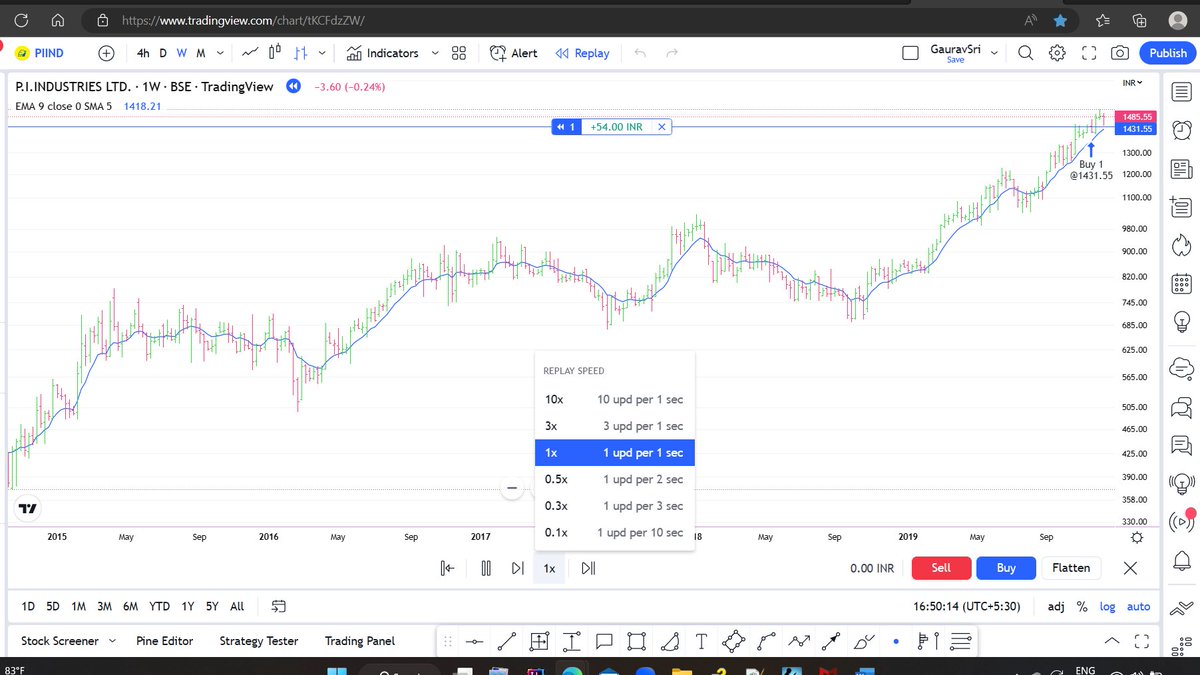Viewport: 1200px width, 675px height.
Task: Select 0.5x replay speed
Action: (x=614, y=479)
